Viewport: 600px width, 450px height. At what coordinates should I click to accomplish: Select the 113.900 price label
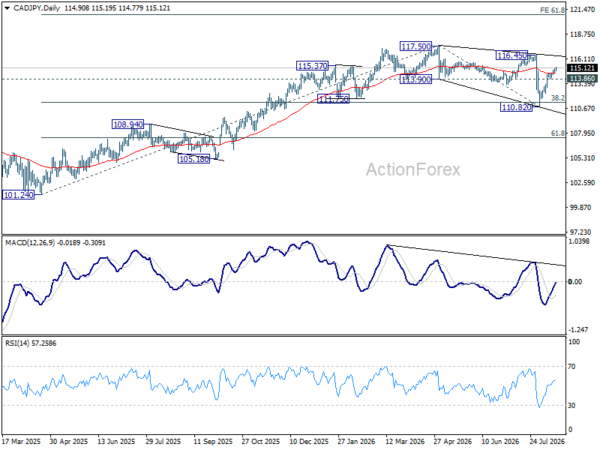coord(416,79)
